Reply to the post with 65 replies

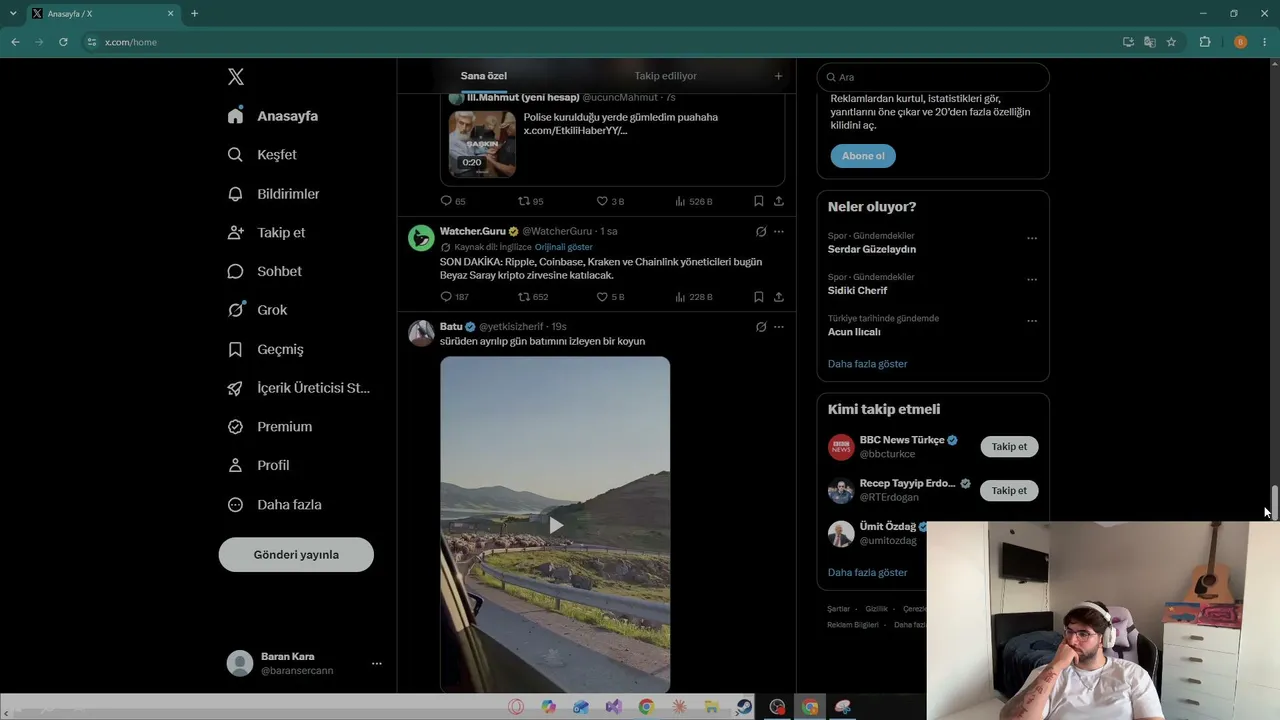446,201
